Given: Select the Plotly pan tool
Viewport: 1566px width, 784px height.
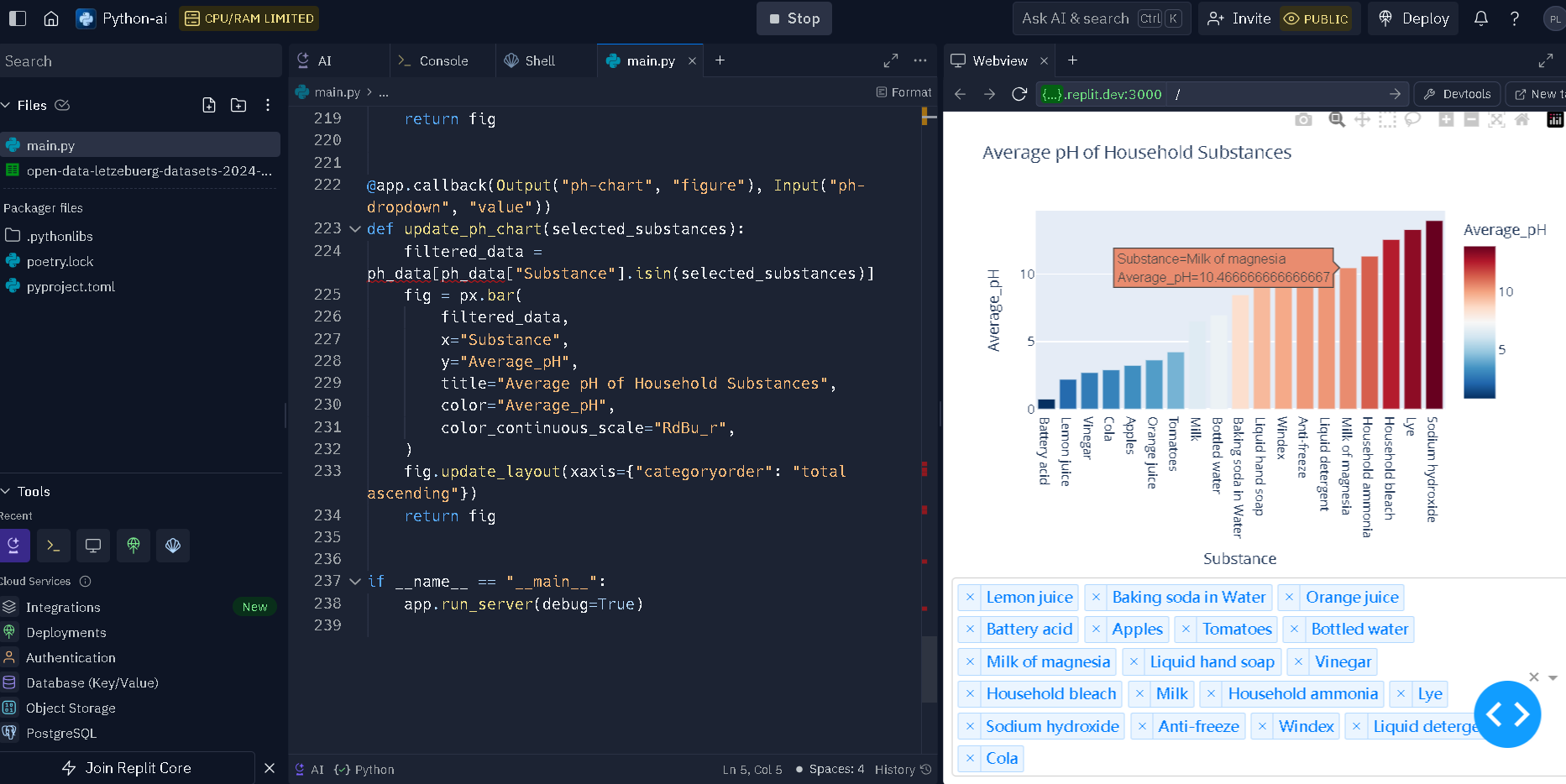Looking at the screenshot, I should tap(1362, 120).
